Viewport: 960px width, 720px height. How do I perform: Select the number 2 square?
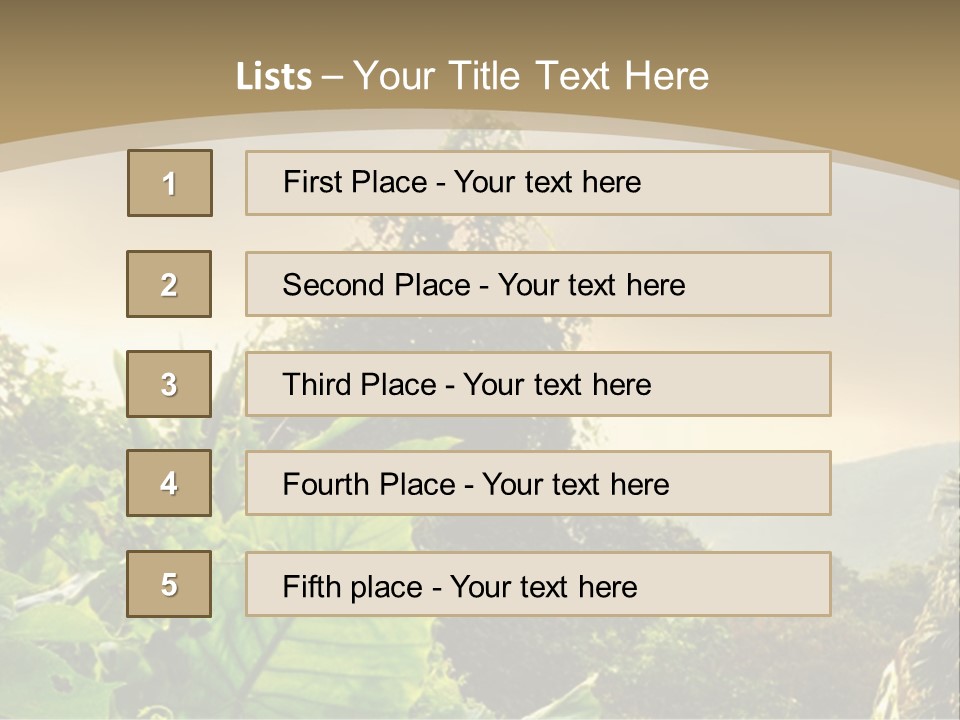pos(169,284)
